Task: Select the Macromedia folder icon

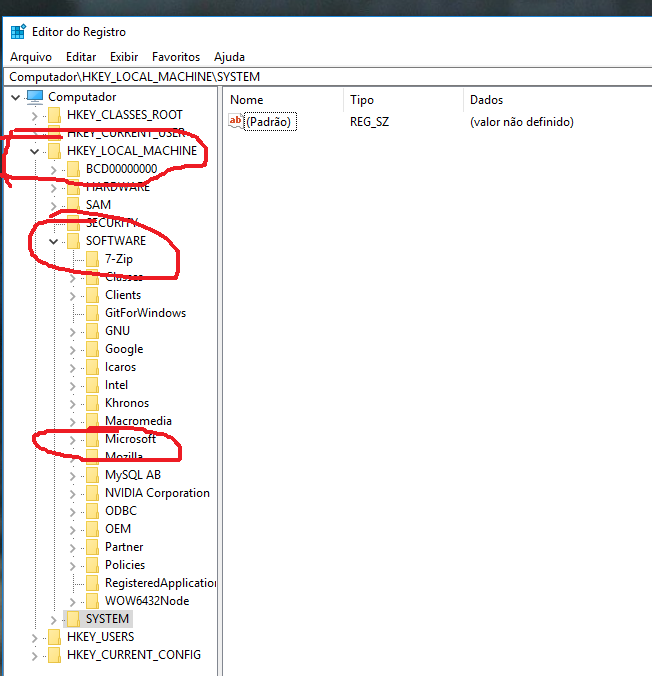Action: click(92, 421)
